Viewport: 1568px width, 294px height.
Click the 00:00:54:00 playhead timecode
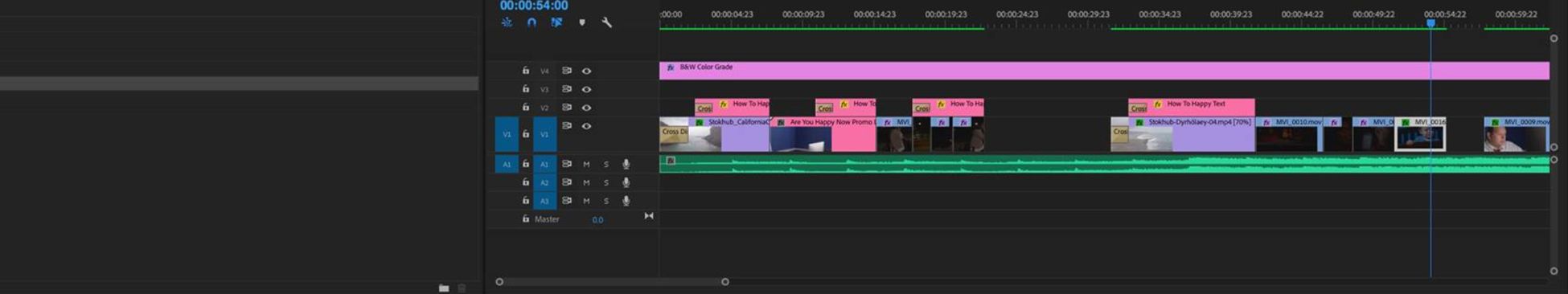[x=534, y=6]
